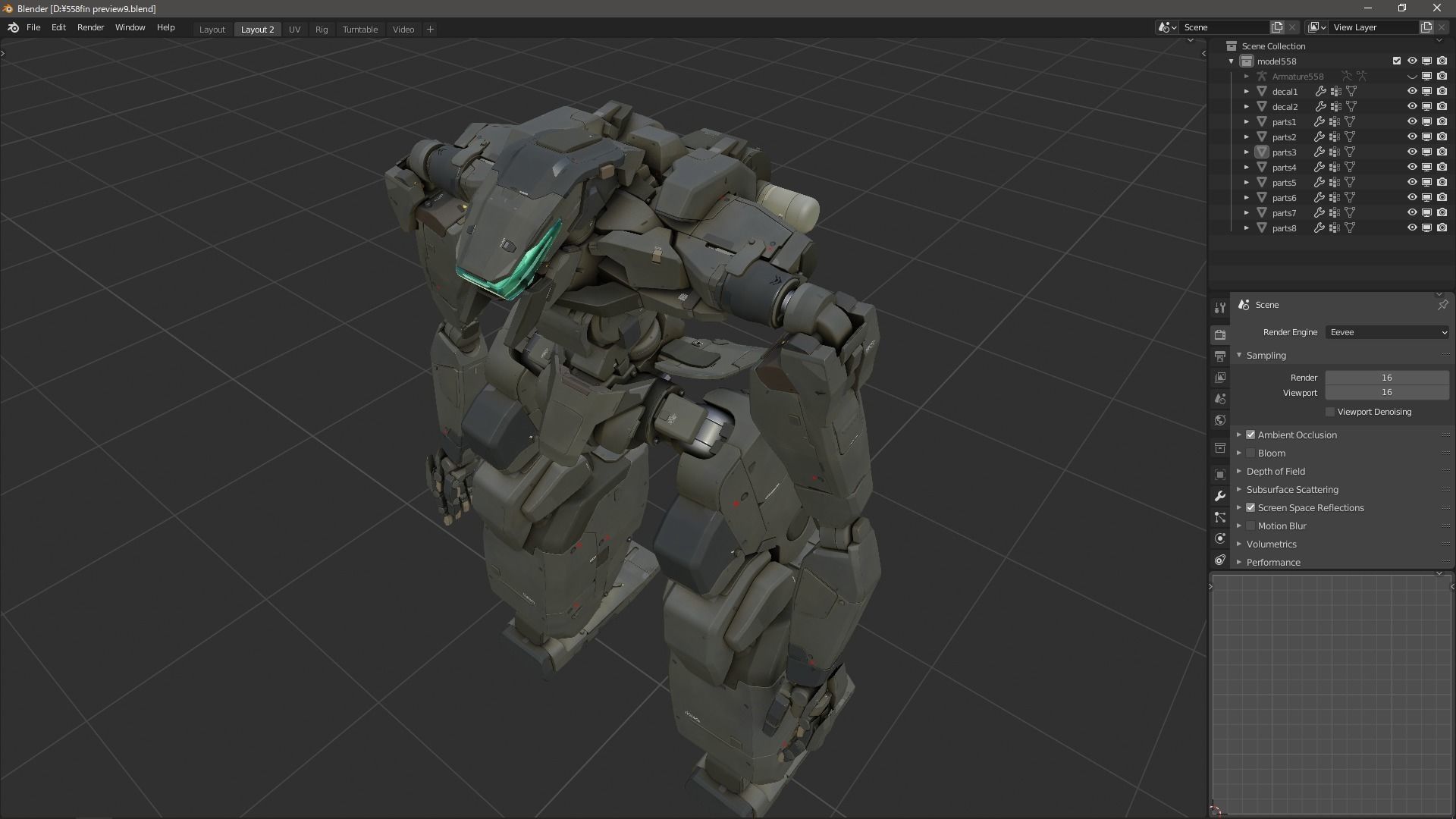Expand the Volumetrics panel
This screenshot has width=1456, height=819.
1239,544
